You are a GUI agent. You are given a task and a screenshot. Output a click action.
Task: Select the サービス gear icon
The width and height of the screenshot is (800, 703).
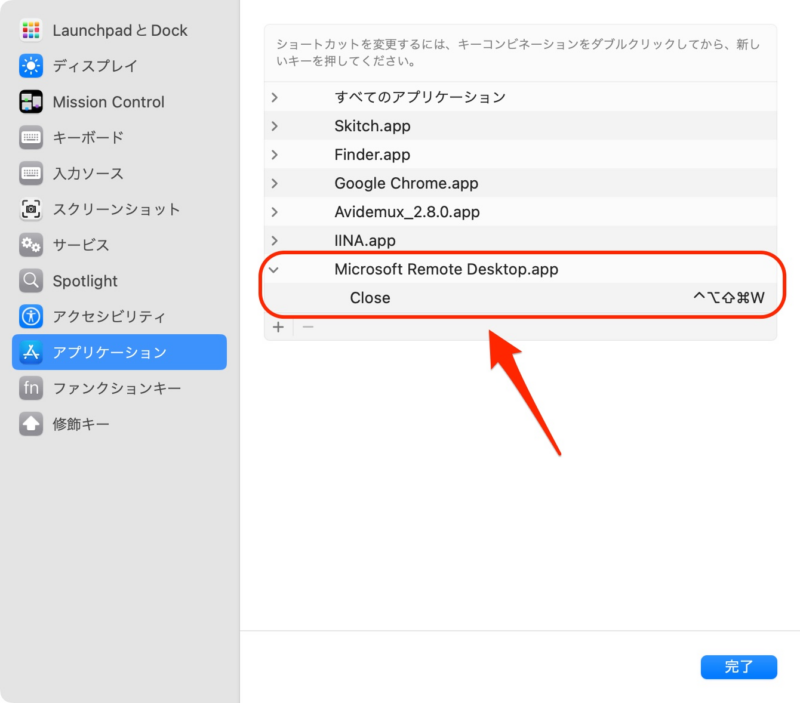click(x=31, y=245)
